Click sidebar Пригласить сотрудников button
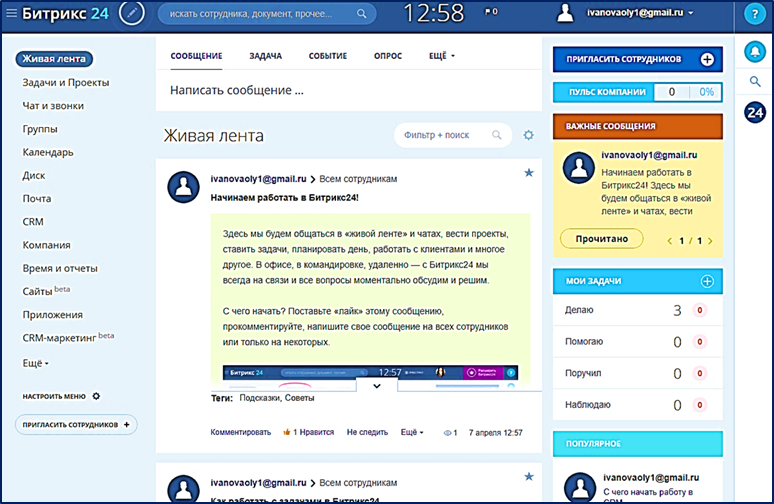This screenshot has width=774, height=504. [x=76, y=425]
